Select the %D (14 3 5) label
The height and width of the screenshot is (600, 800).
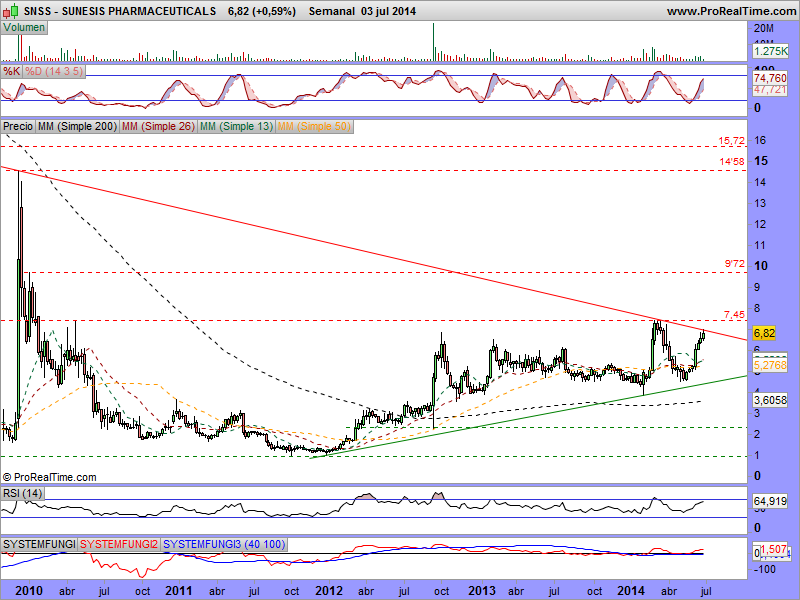tap(54, 71)
